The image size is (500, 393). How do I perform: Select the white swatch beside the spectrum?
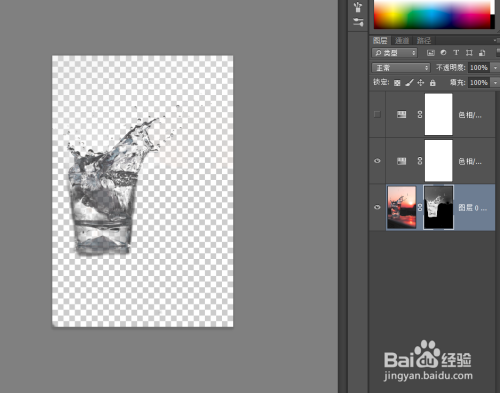[493, 7]
